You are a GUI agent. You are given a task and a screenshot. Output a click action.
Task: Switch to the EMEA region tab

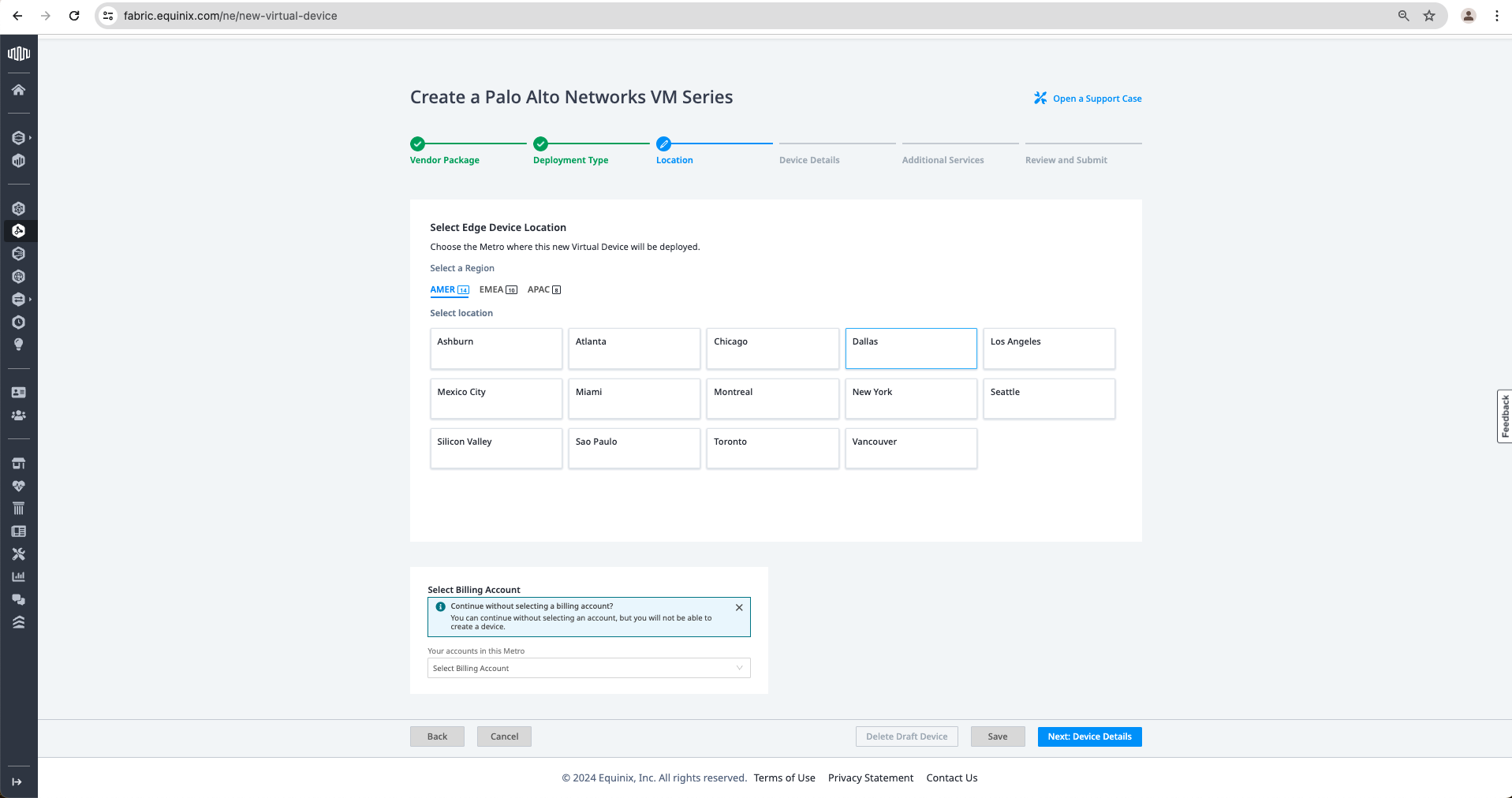[498, 289]
